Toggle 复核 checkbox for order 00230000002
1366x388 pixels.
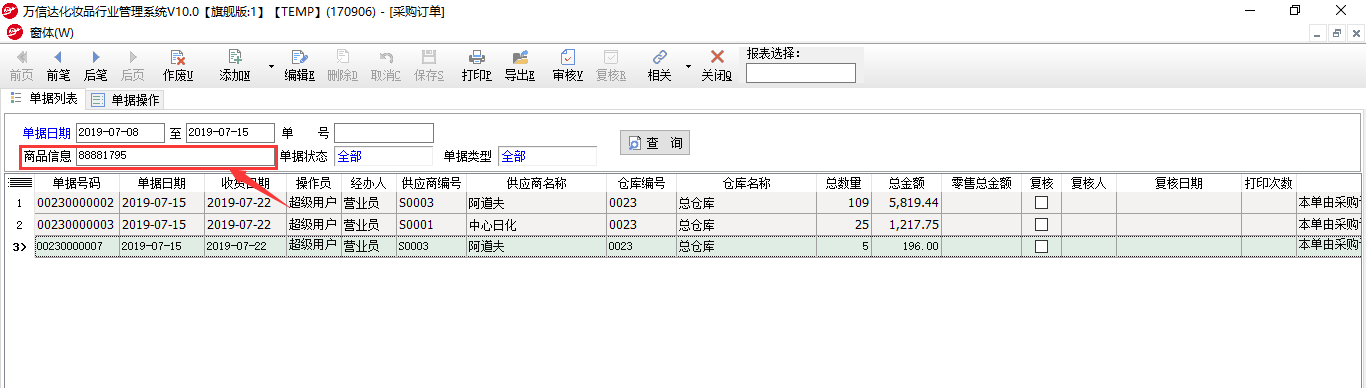1041,203
